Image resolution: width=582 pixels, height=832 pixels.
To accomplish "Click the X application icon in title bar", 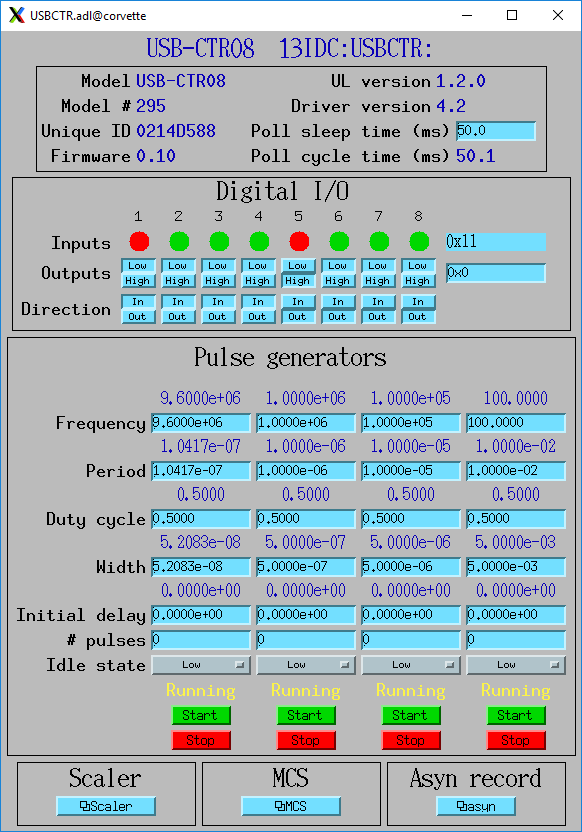I will pos(16,15).
